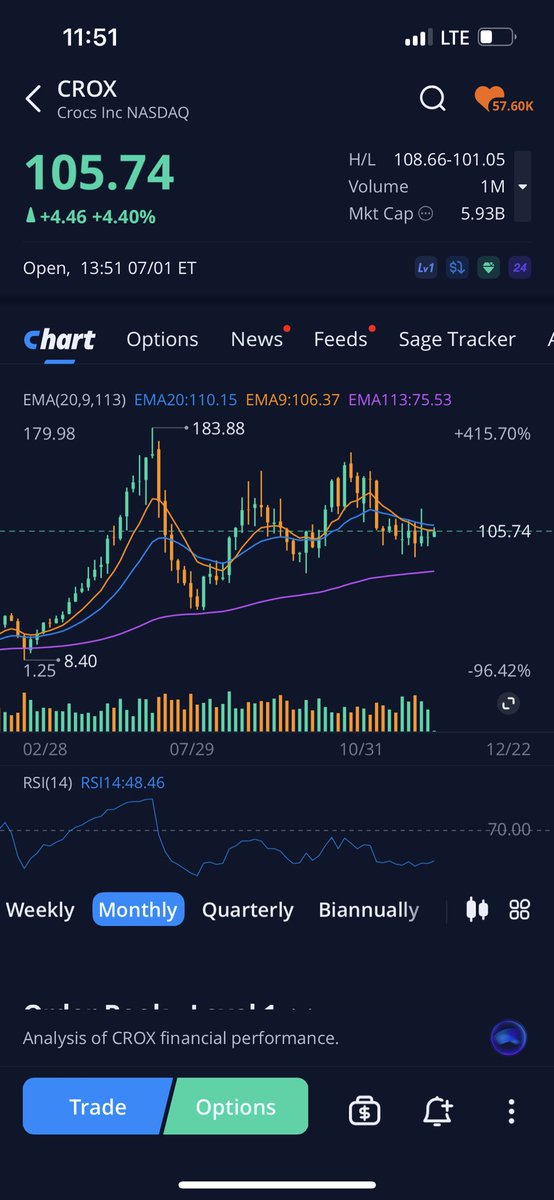Switch to the Chart tab
554x1200 pixels.
pos(59,339)
